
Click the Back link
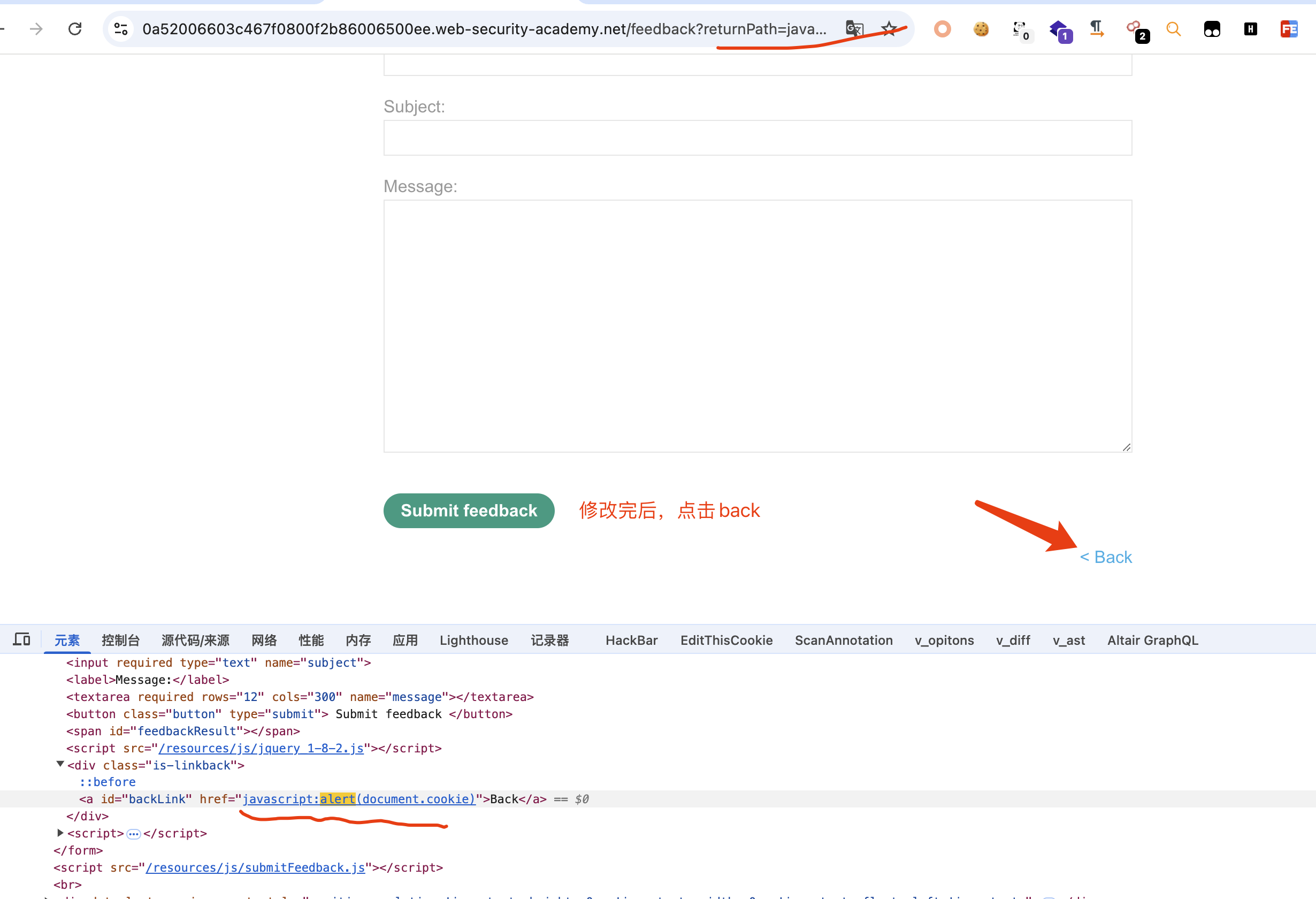click(1112, 557)
